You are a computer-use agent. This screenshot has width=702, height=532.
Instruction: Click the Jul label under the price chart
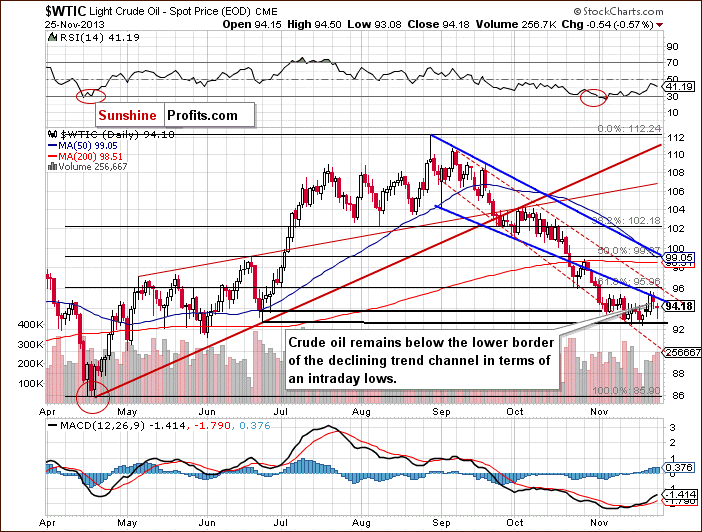pyautogui.click(x=281, y=412)
